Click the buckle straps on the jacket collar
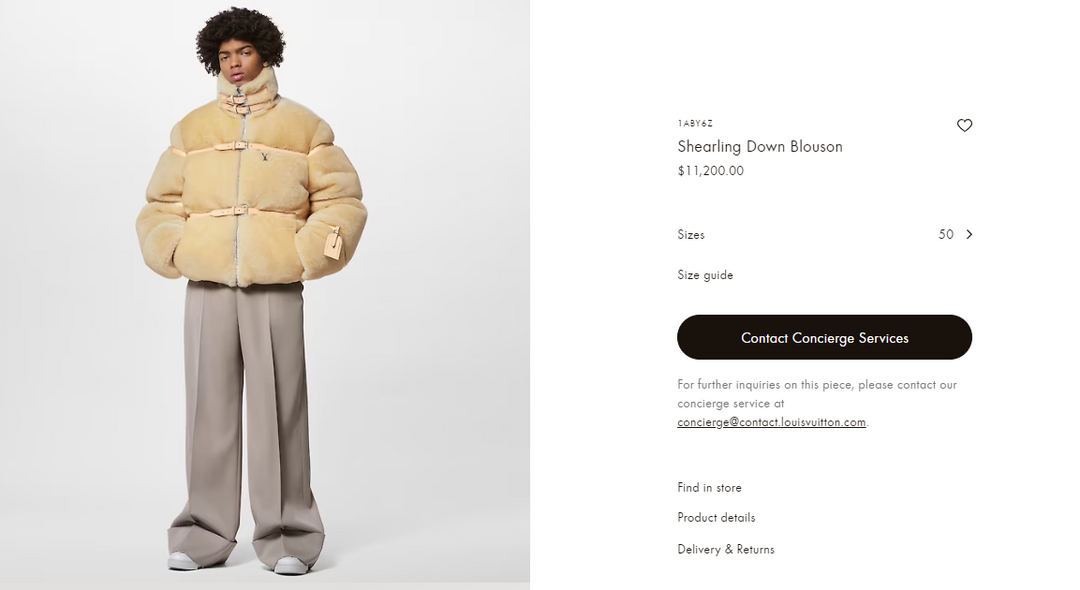Screen dimensions: 1080x590 tap(239, 104)
